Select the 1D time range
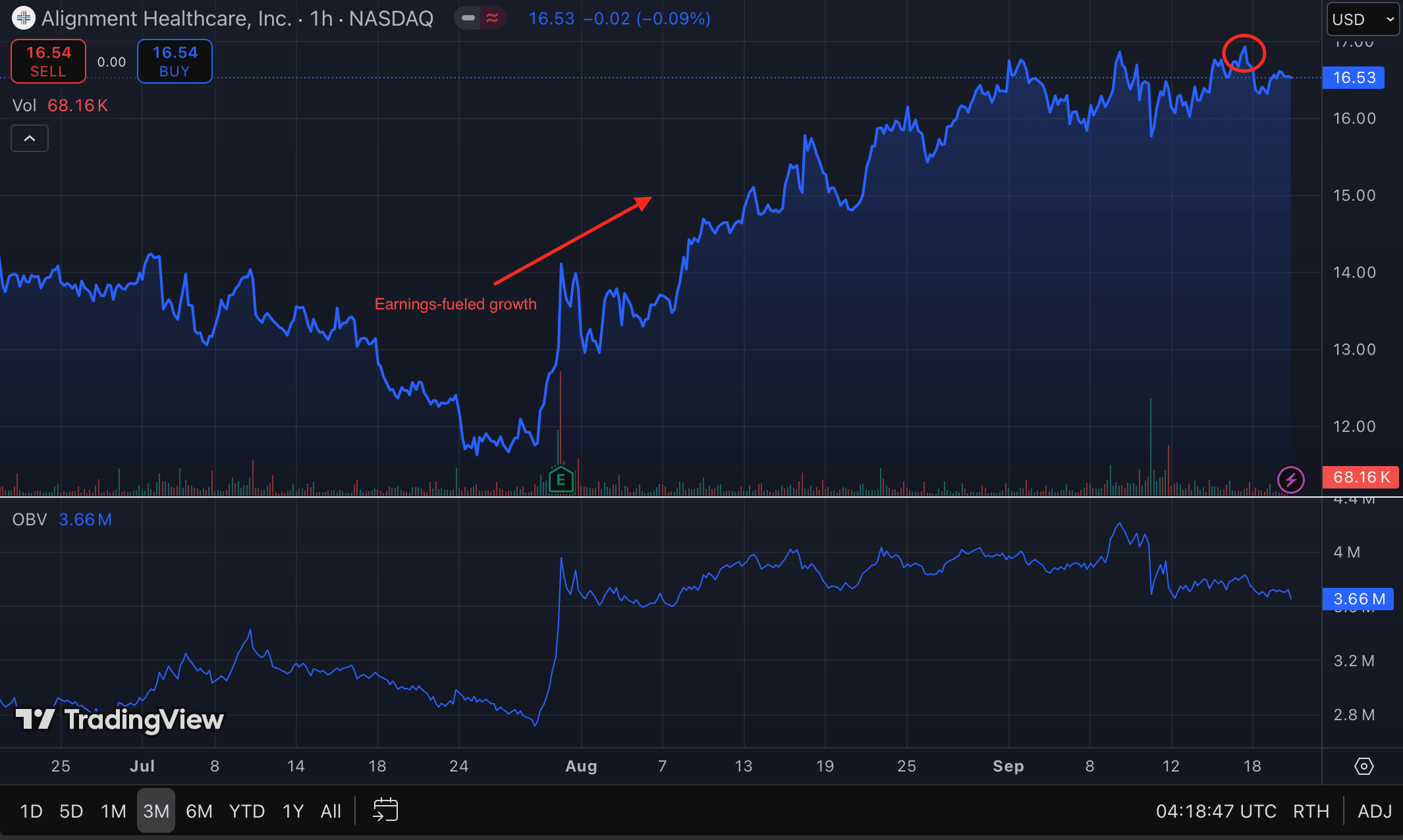The image size is (1403, 840). pyautogui.click(x=31, y=811)
